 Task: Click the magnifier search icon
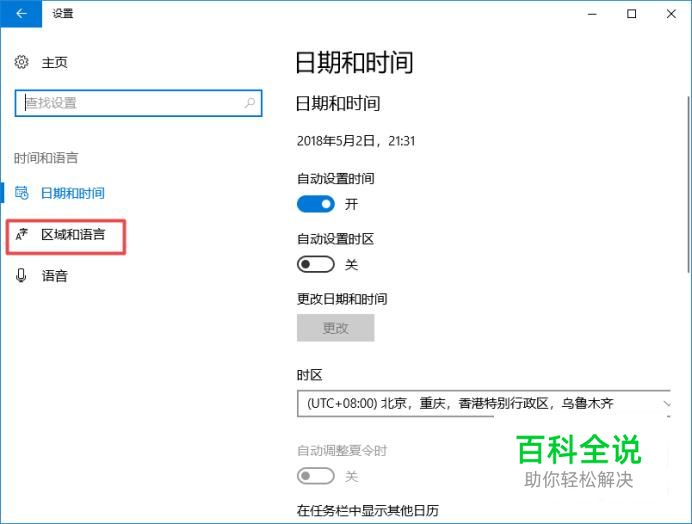[250, 103]
